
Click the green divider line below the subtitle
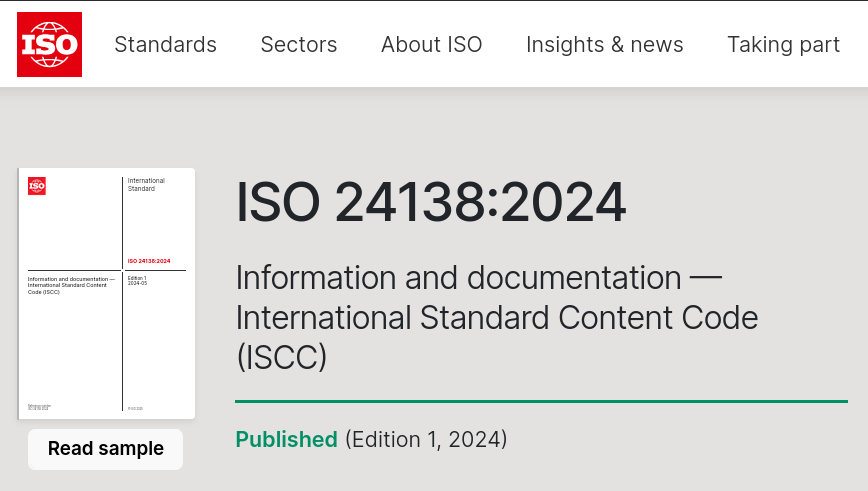[541, 401]
